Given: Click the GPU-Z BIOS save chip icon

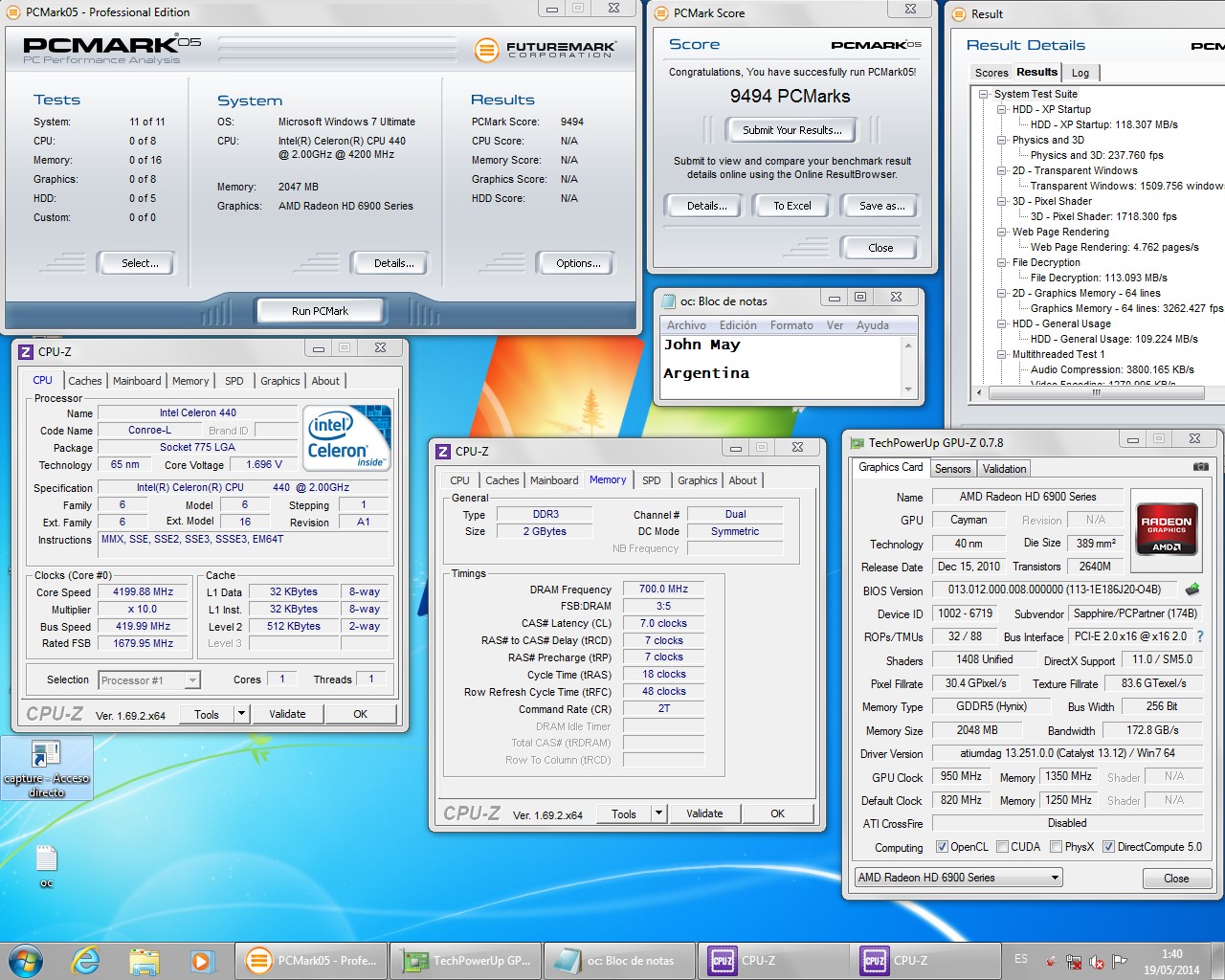Looking at the screenshot, I should 1192,590.
